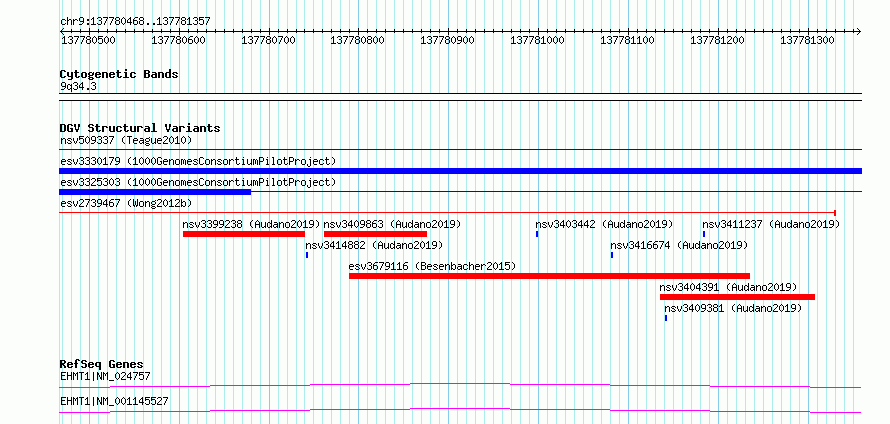Select ruler position 137780900
This screenshot has height=424, width=890.
(x=447, y=41)
